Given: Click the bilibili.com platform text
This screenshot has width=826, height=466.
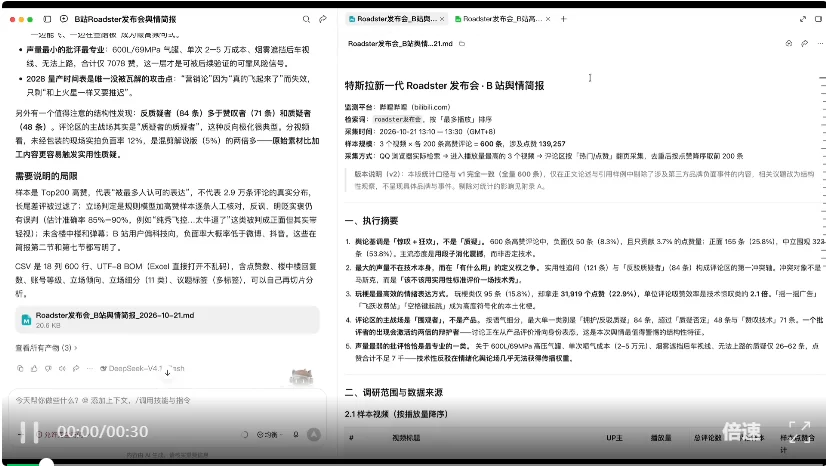Looking at the screenshot, I should coord(430,107).
